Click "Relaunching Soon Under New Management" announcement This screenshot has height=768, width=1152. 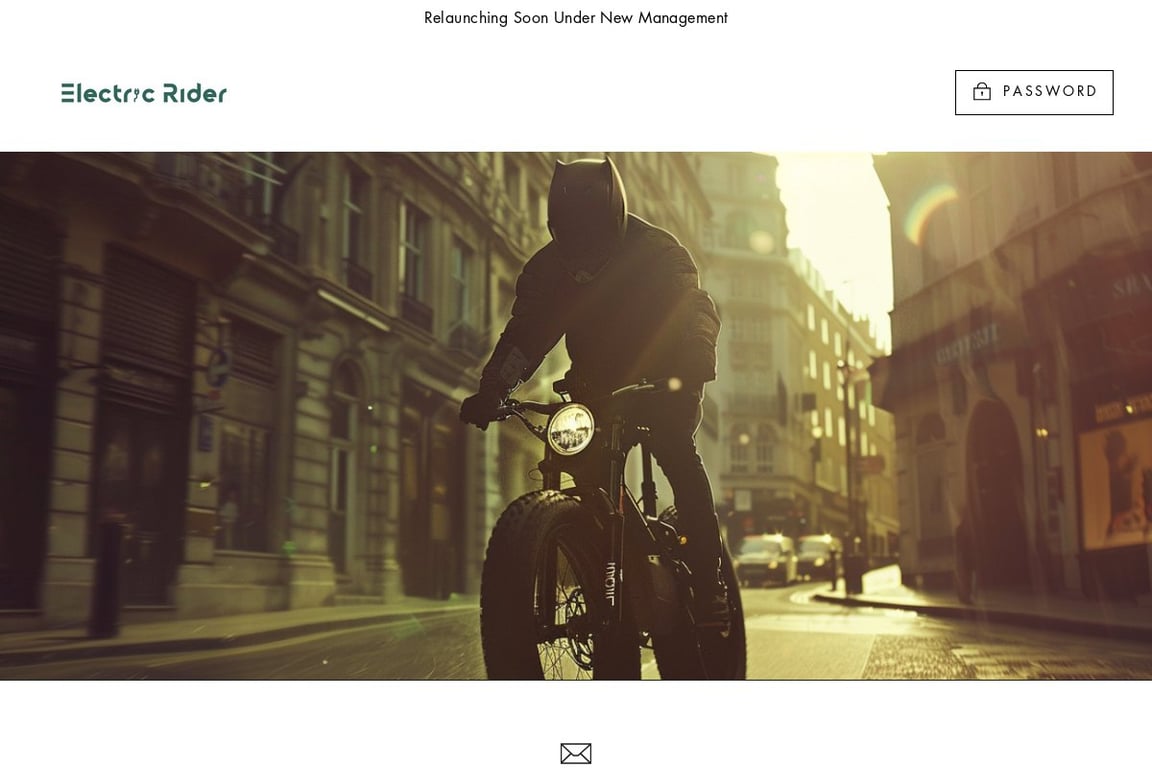pyautogui.click(x=576, y=18)
